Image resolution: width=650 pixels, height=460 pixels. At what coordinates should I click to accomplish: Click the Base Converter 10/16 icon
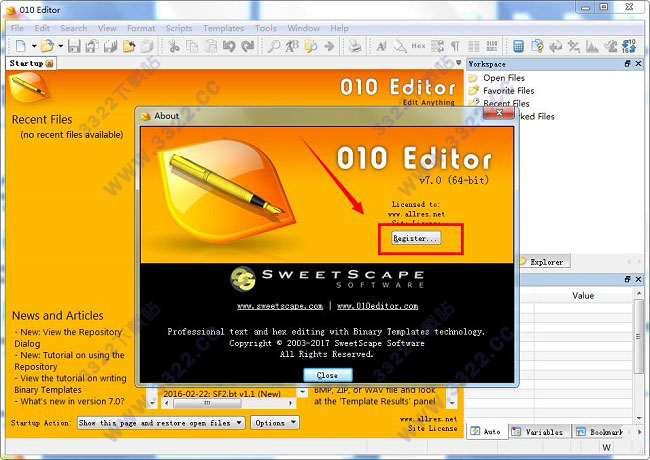[629, 46]
